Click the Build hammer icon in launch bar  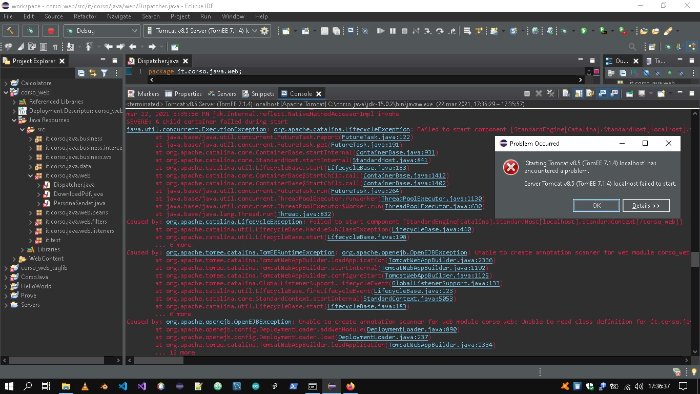tap(10, 31)
